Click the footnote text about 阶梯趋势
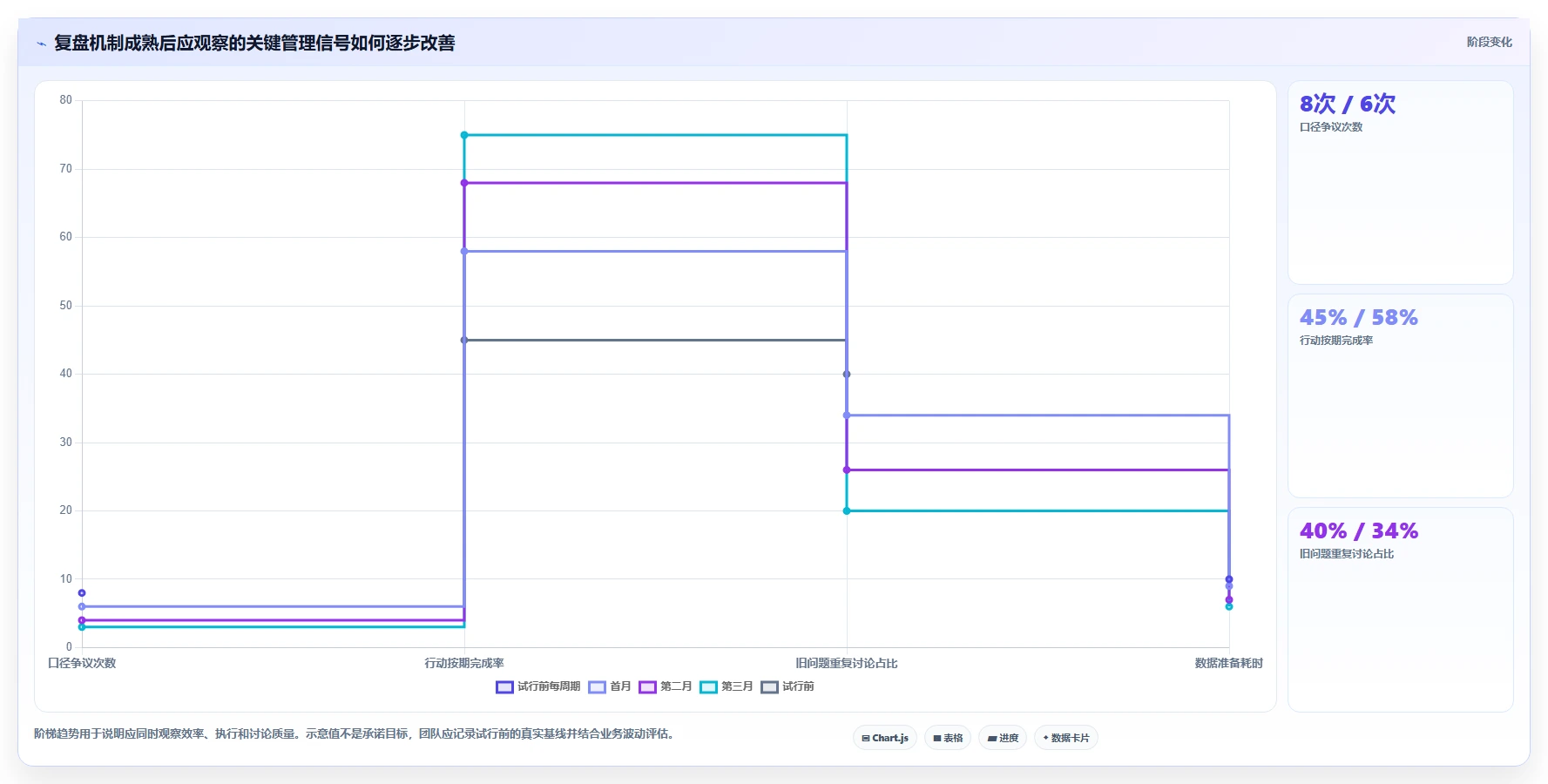1548x784 pixels. [x=355, y=733]
